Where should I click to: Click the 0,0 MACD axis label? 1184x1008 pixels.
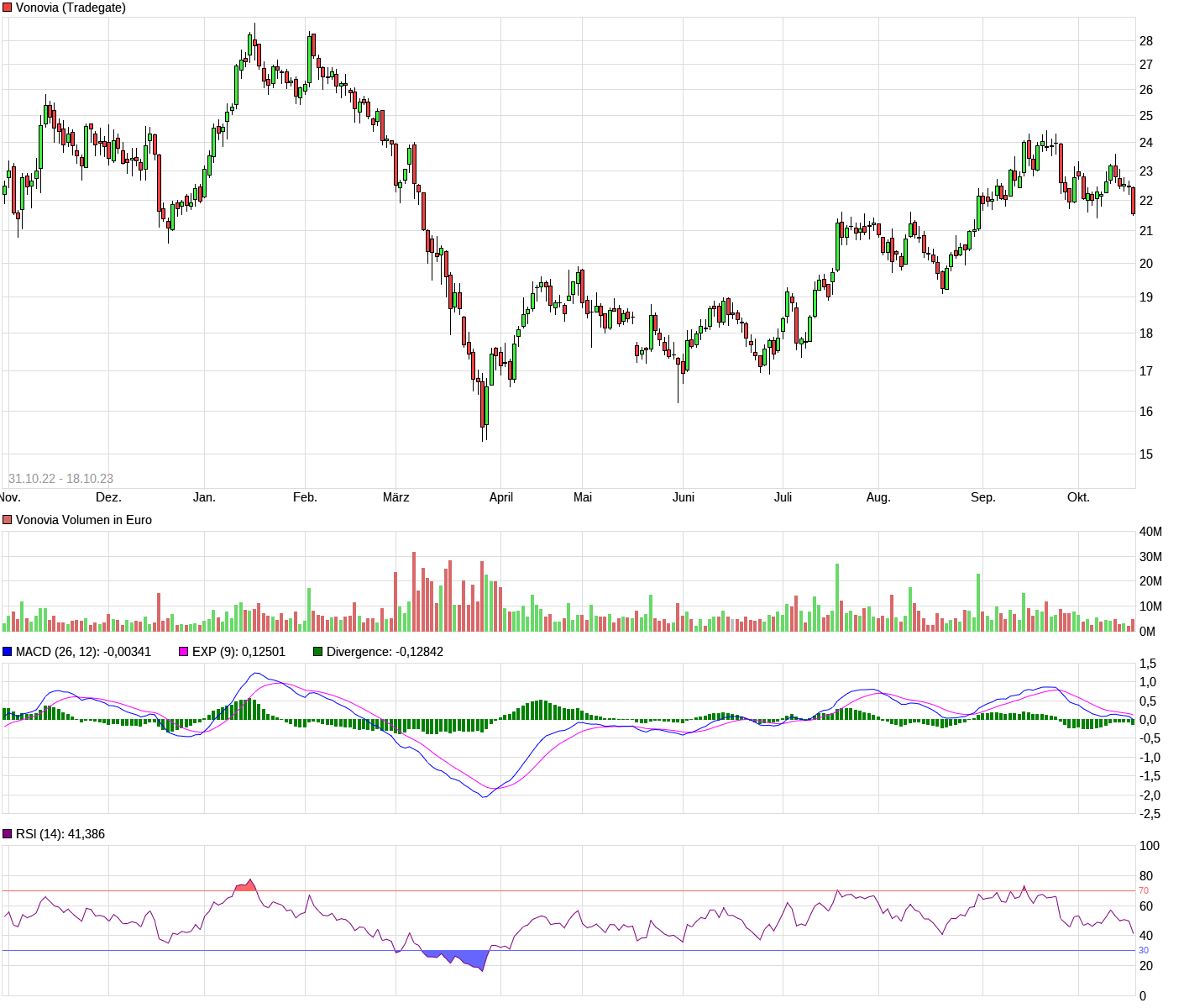tap(1148, 720)
